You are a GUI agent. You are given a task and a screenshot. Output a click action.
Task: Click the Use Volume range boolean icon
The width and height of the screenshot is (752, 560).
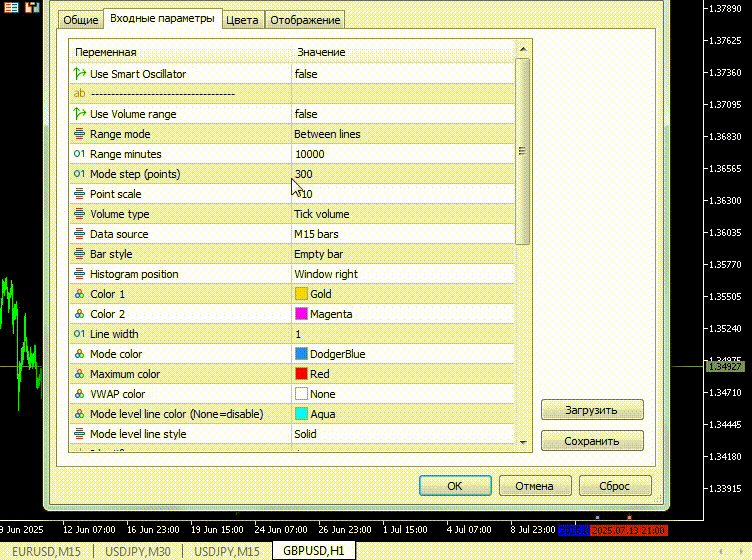pyautogui.click(x=80, y=114)
